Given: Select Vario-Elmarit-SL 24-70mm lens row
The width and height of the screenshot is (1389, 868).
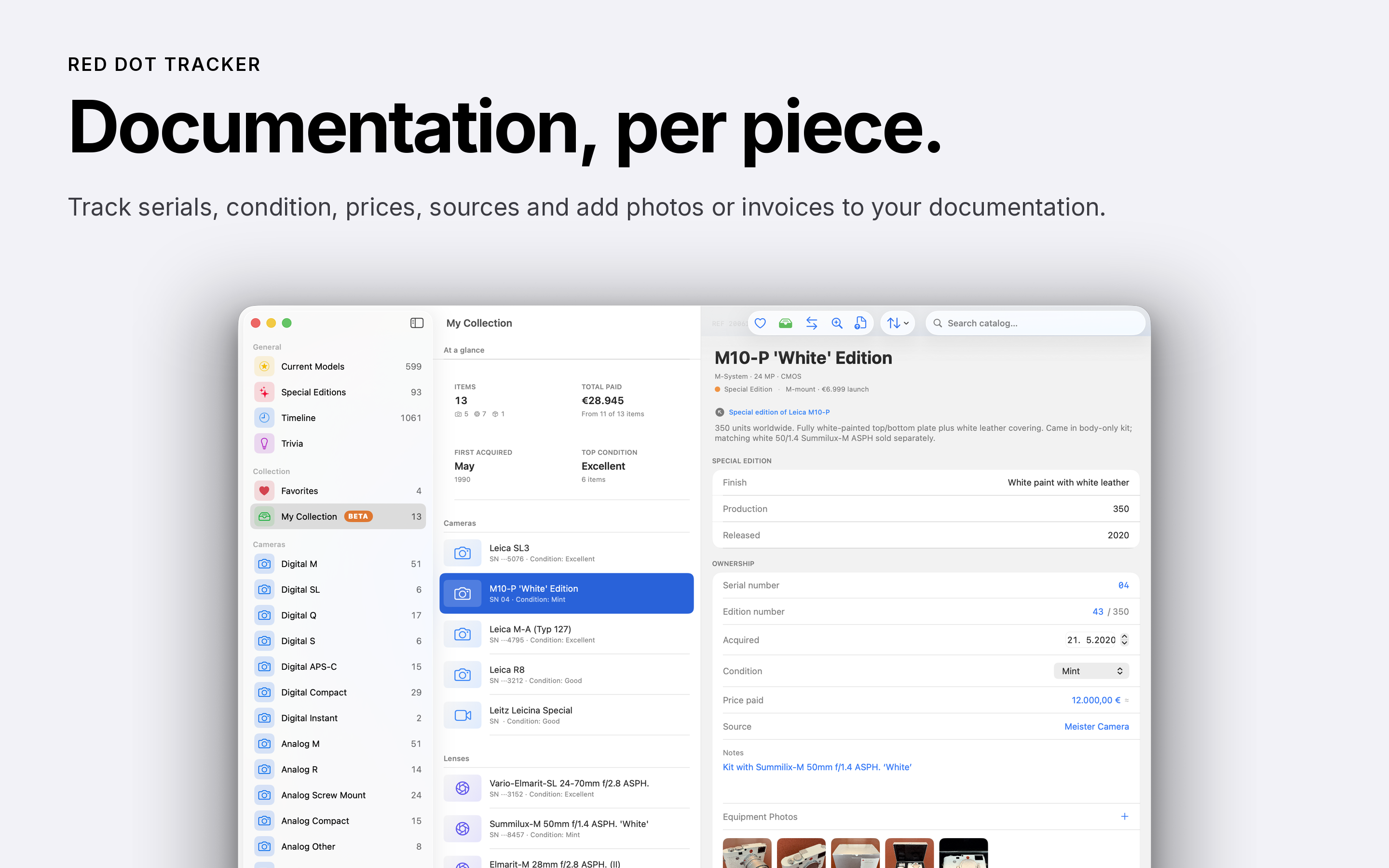Looking at the screenshot, I should point(567,788).
